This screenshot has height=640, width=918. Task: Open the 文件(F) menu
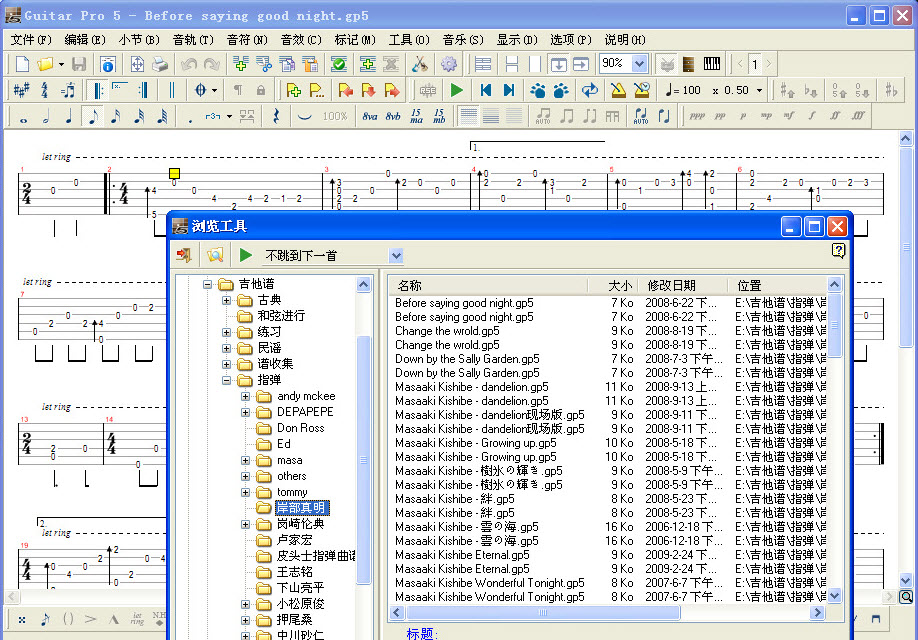click(31, 40)
